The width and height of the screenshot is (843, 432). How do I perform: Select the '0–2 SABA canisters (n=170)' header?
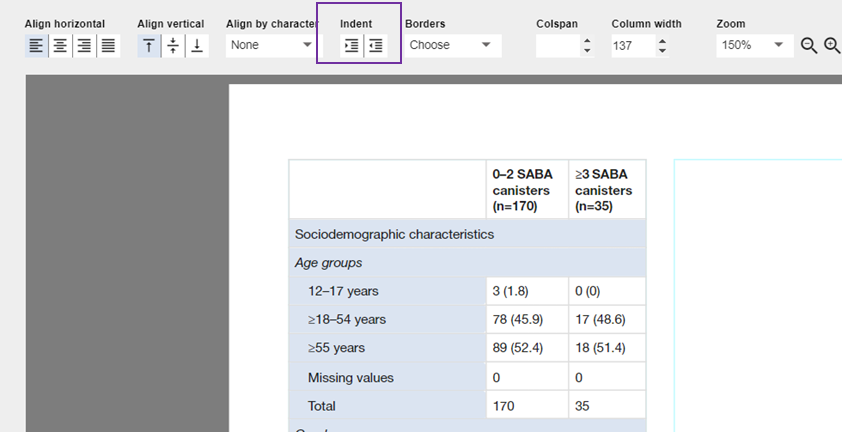point(527,190)
